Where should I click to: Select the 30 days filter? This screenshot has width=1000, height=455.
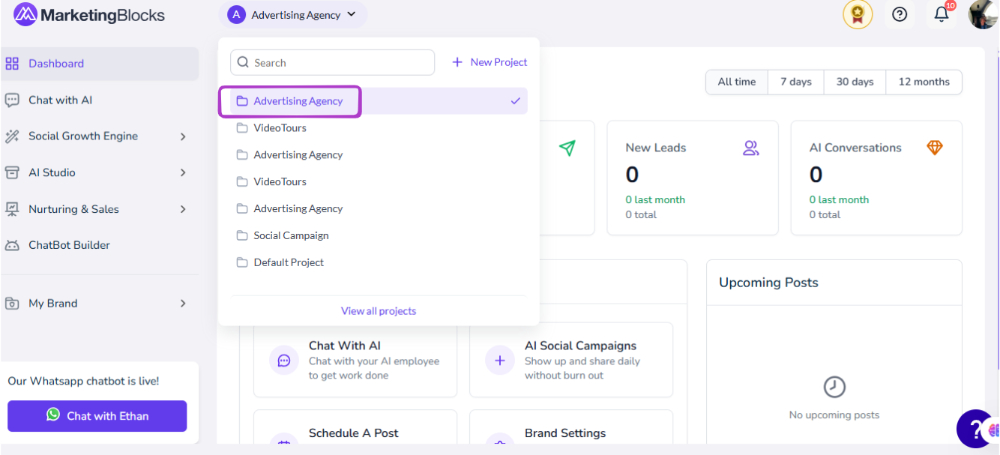point(855,82)
